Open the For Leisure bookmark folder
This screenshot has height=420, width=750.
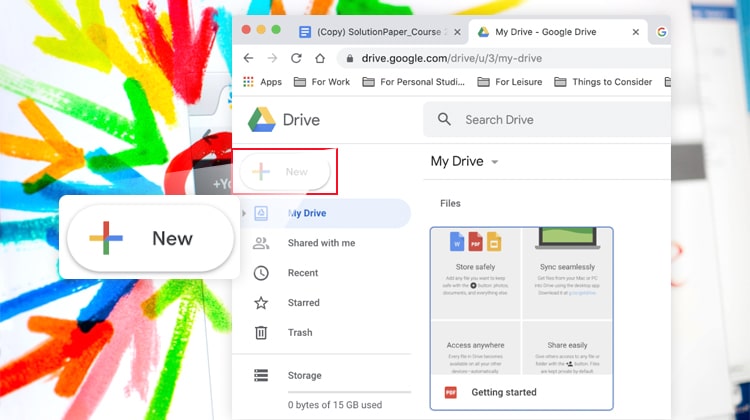(510, 82)
